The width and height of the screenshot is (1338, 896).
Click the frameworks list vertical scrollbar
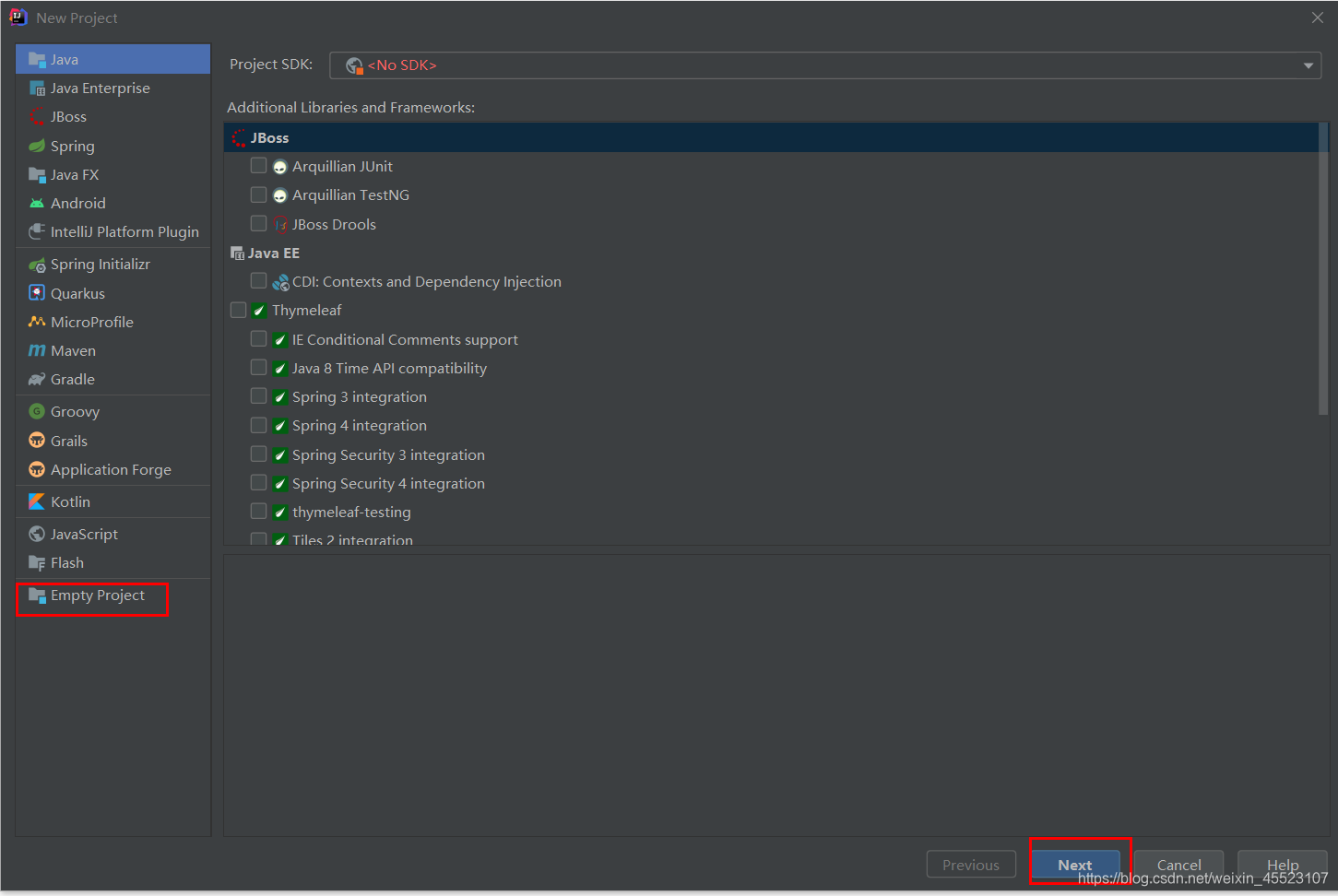[1323, 267]
